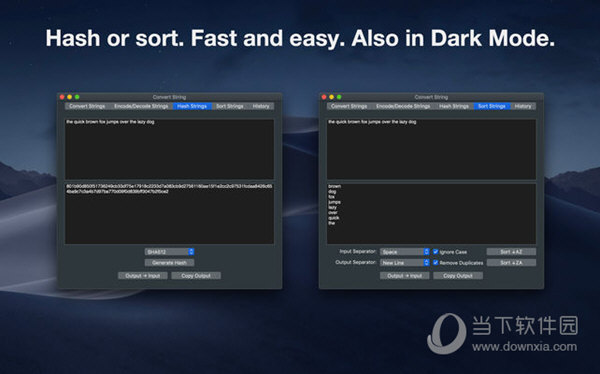Click Copy Output in the sort window

point(458,276)
